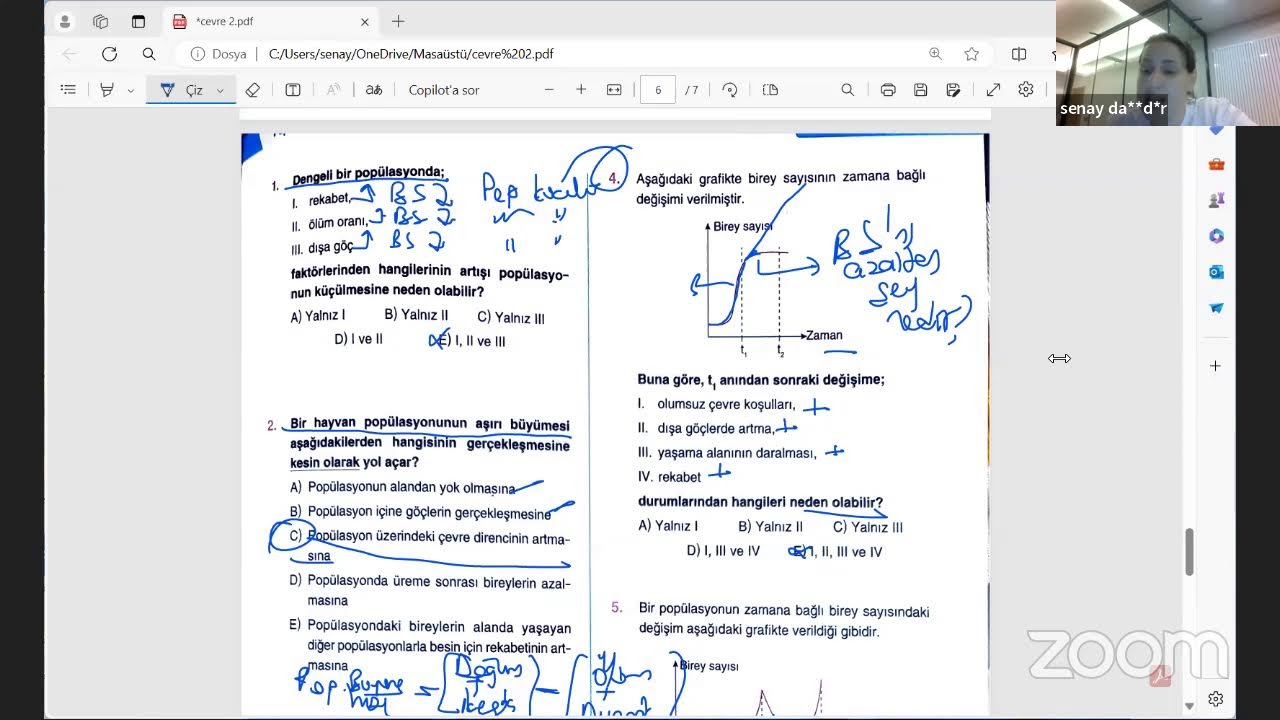Rotate the PDF page
Screen dimensions: 1280x720
pos(730,90)
